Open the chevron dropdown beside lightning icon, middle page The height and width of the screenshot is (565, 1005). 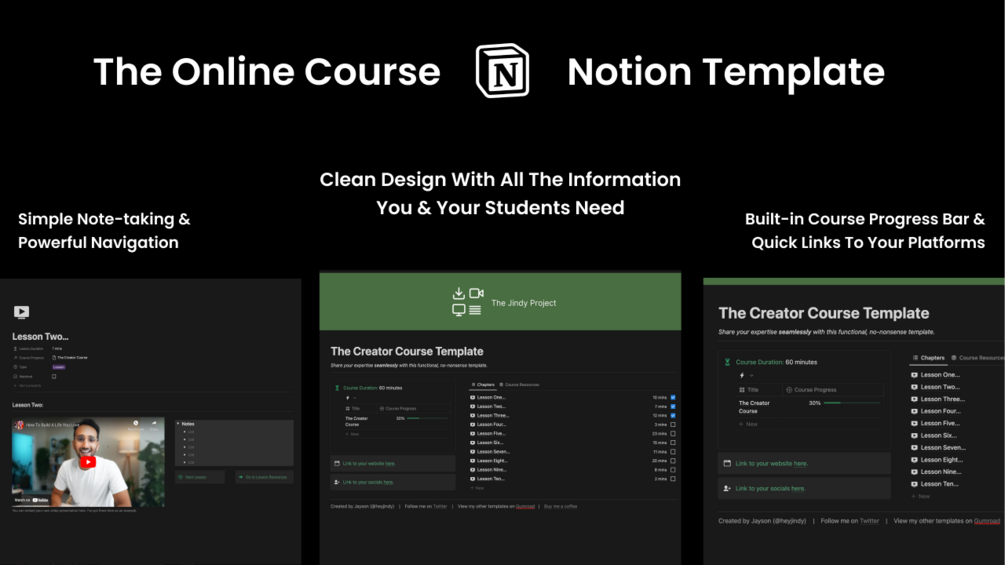point(354,398)
